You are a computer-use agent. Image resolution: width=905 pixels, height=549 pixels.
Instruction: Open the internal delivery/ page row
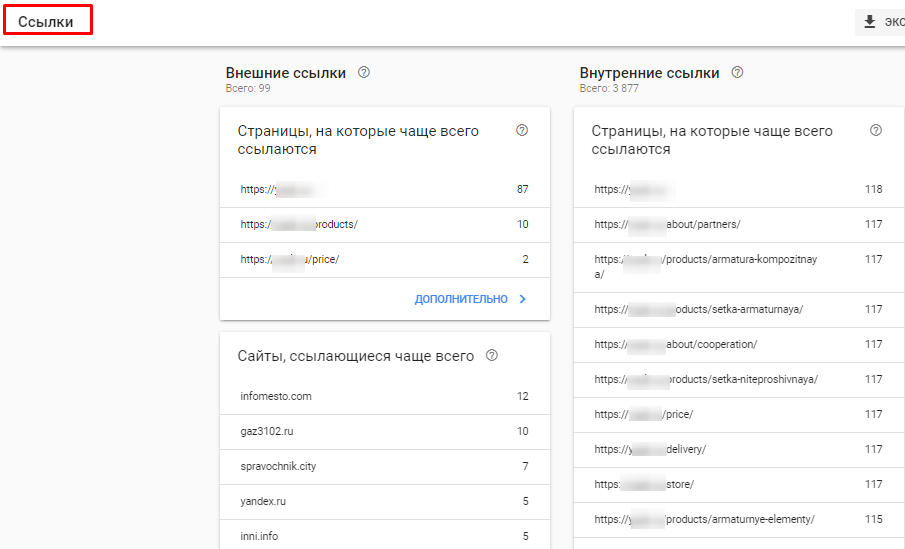[x=650, y=449]
